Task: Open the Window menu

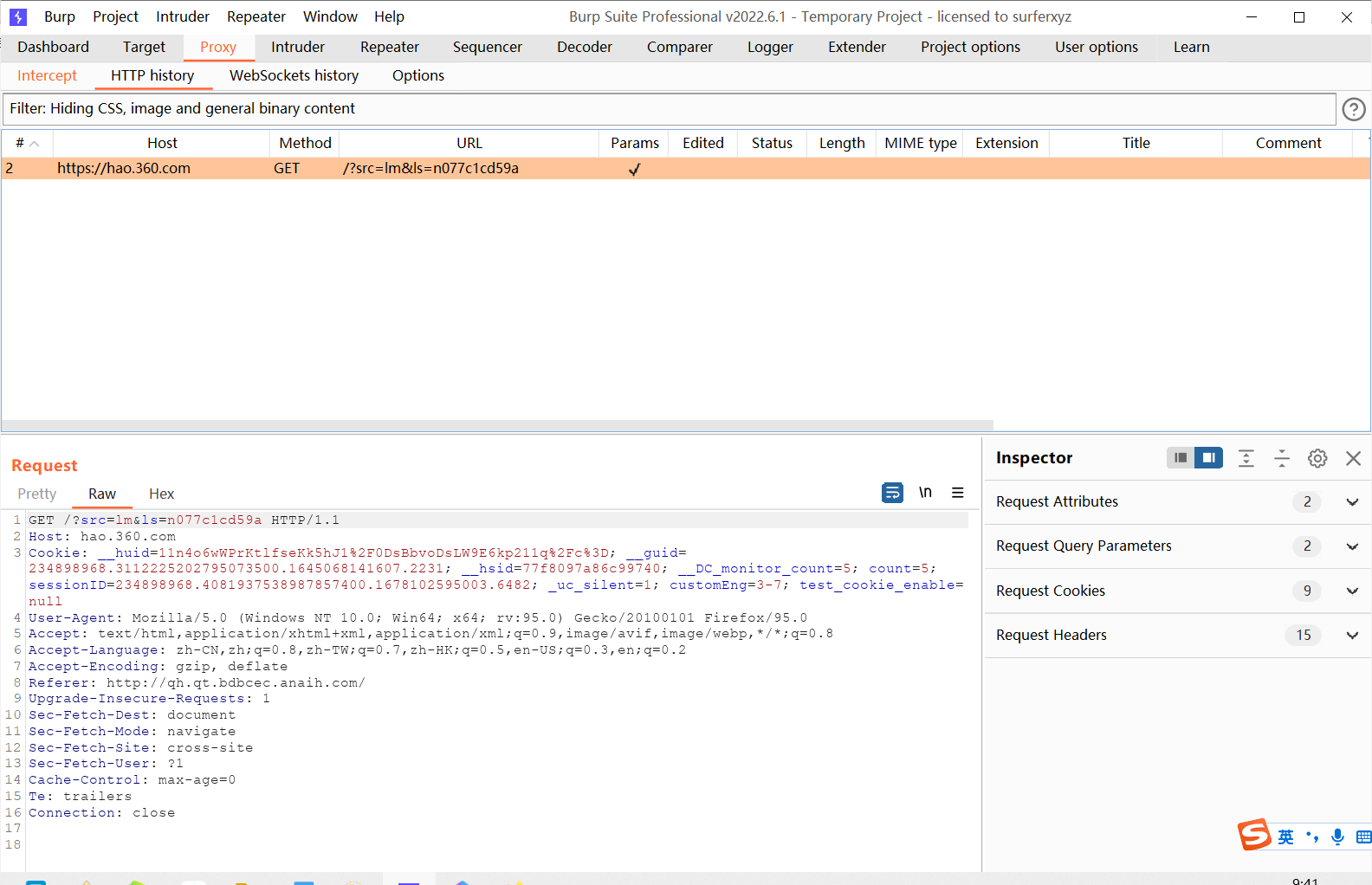Action: tap(330, 16)
